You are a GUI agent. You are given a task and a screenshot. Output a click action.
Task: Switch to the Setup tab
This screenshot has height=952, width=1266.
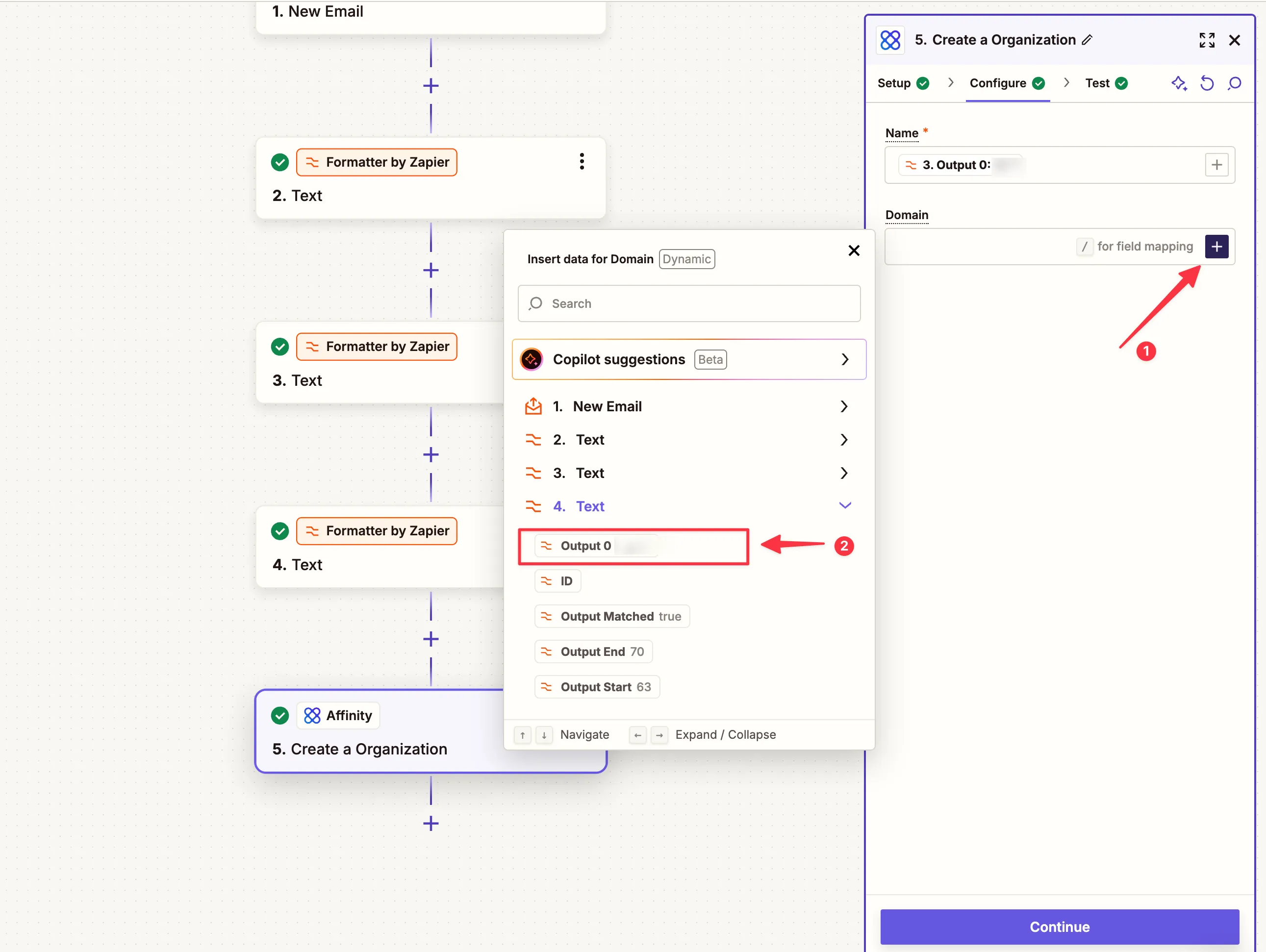point(903,83)
